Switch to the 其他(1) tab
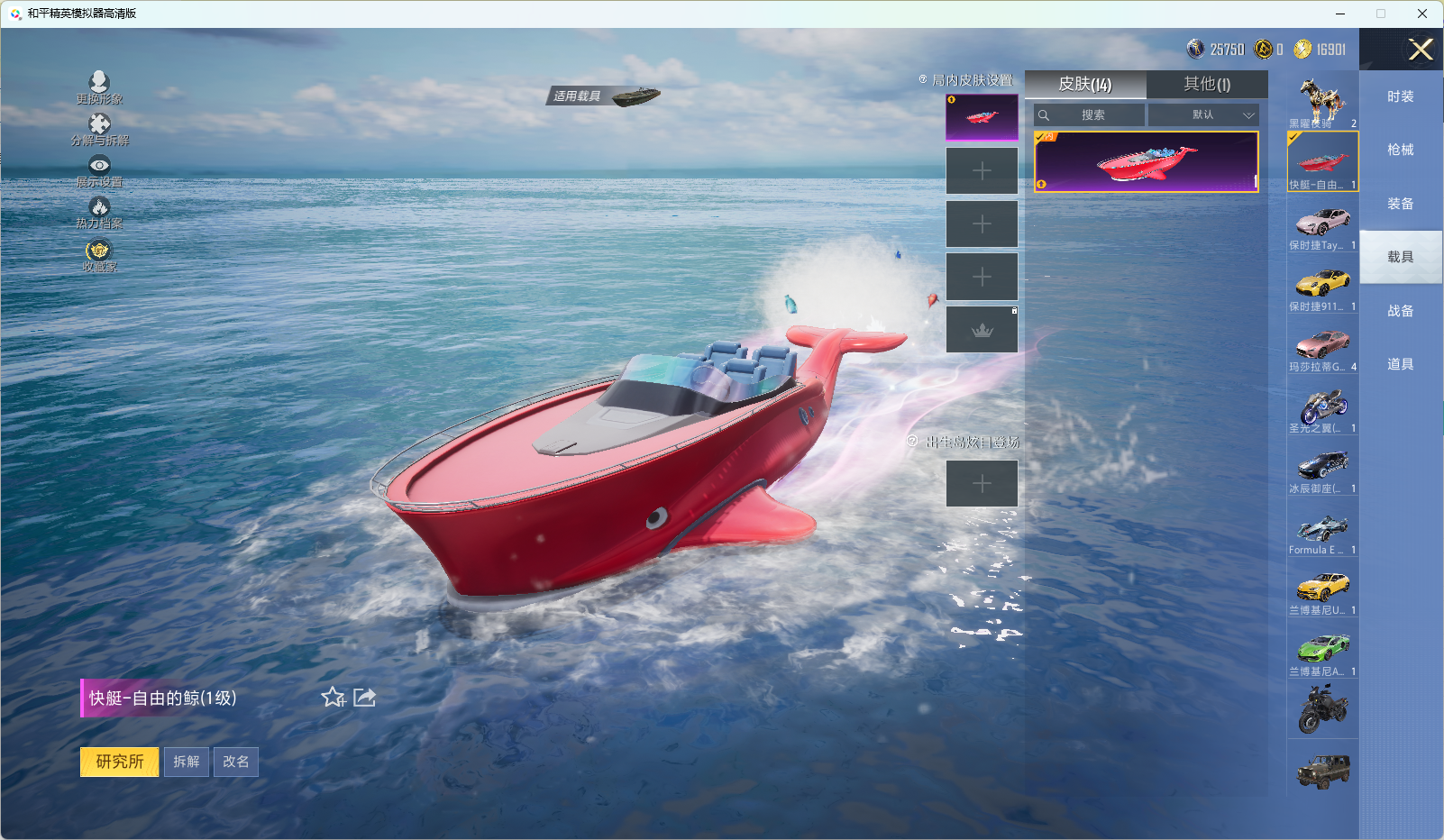 [1207, 84]
